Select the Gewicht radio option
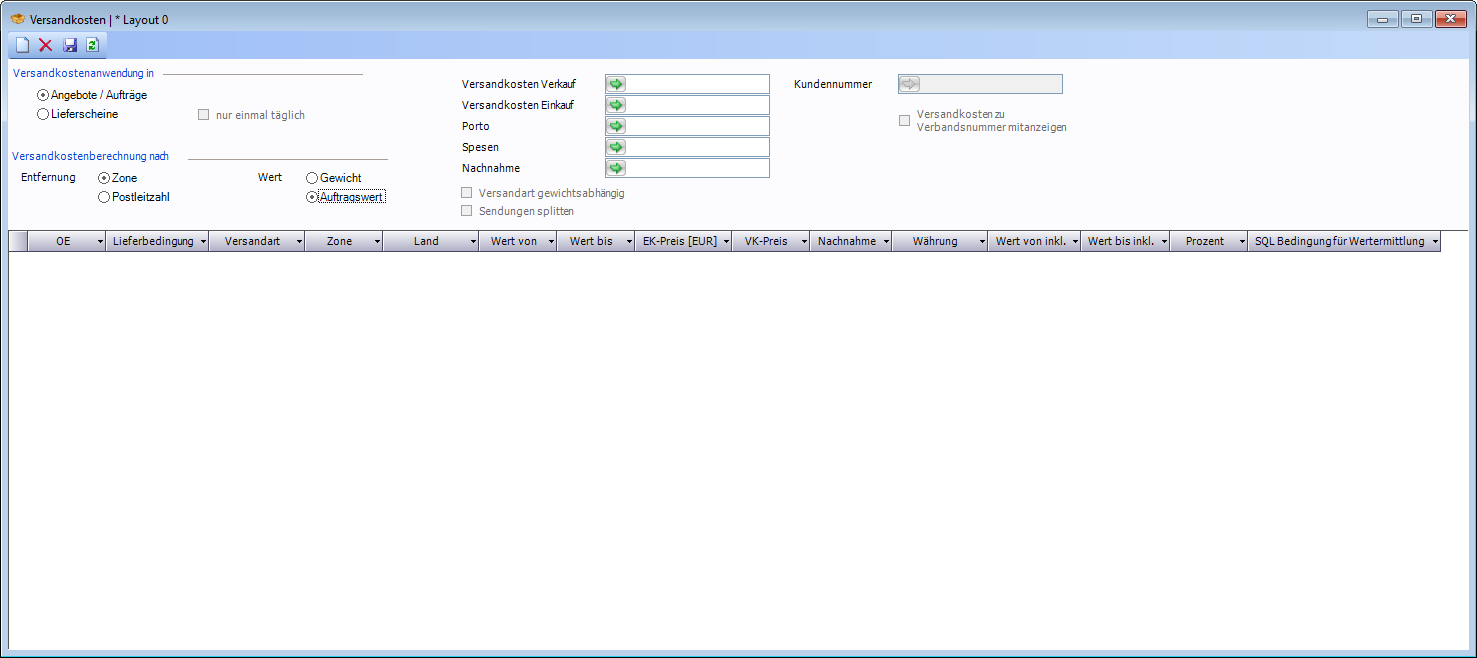1477x658 pixels. pos(312,178)
